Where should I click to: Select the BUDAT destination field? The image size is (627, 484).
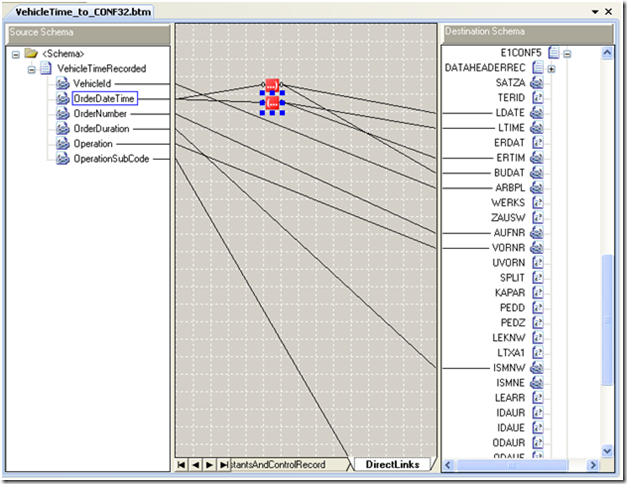click(509, 173)
